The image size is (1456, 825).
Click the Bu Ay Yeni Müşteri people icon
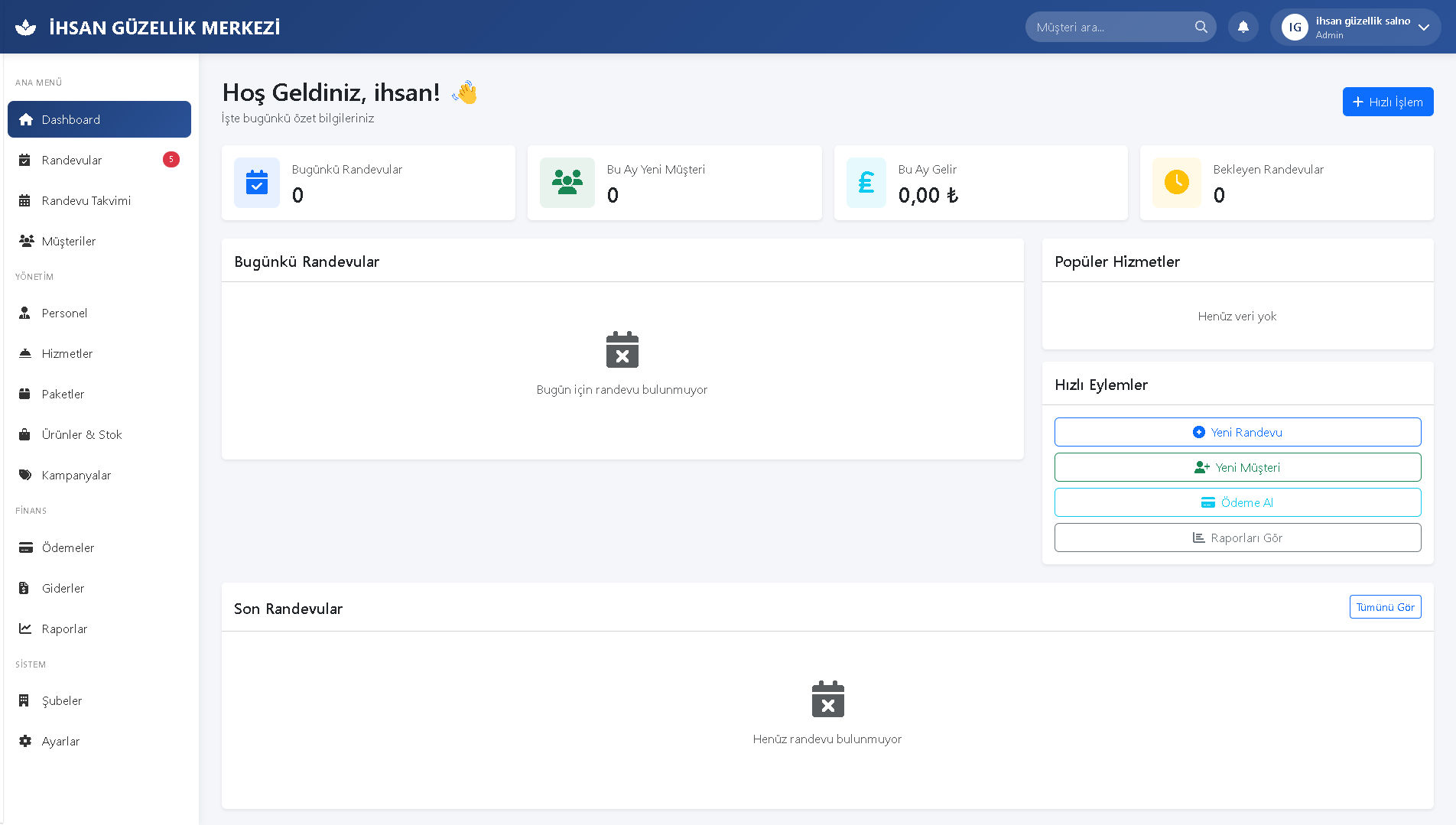[x=567, y=183]
